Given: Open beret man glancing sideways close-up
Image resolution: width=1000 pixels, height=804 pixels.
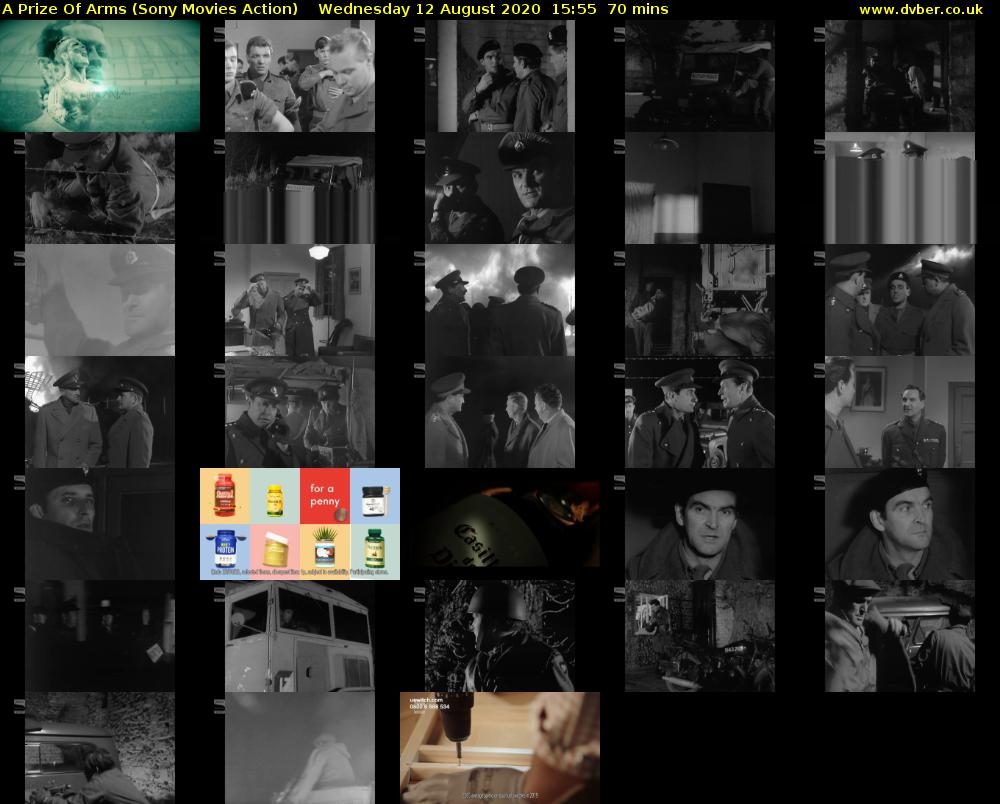Looking at the screenshot, I should (900, 524).
